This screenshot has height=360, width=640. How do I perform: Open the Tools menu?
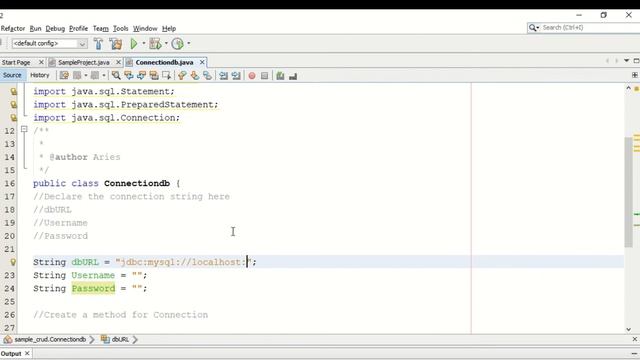(x=120, y=29)
